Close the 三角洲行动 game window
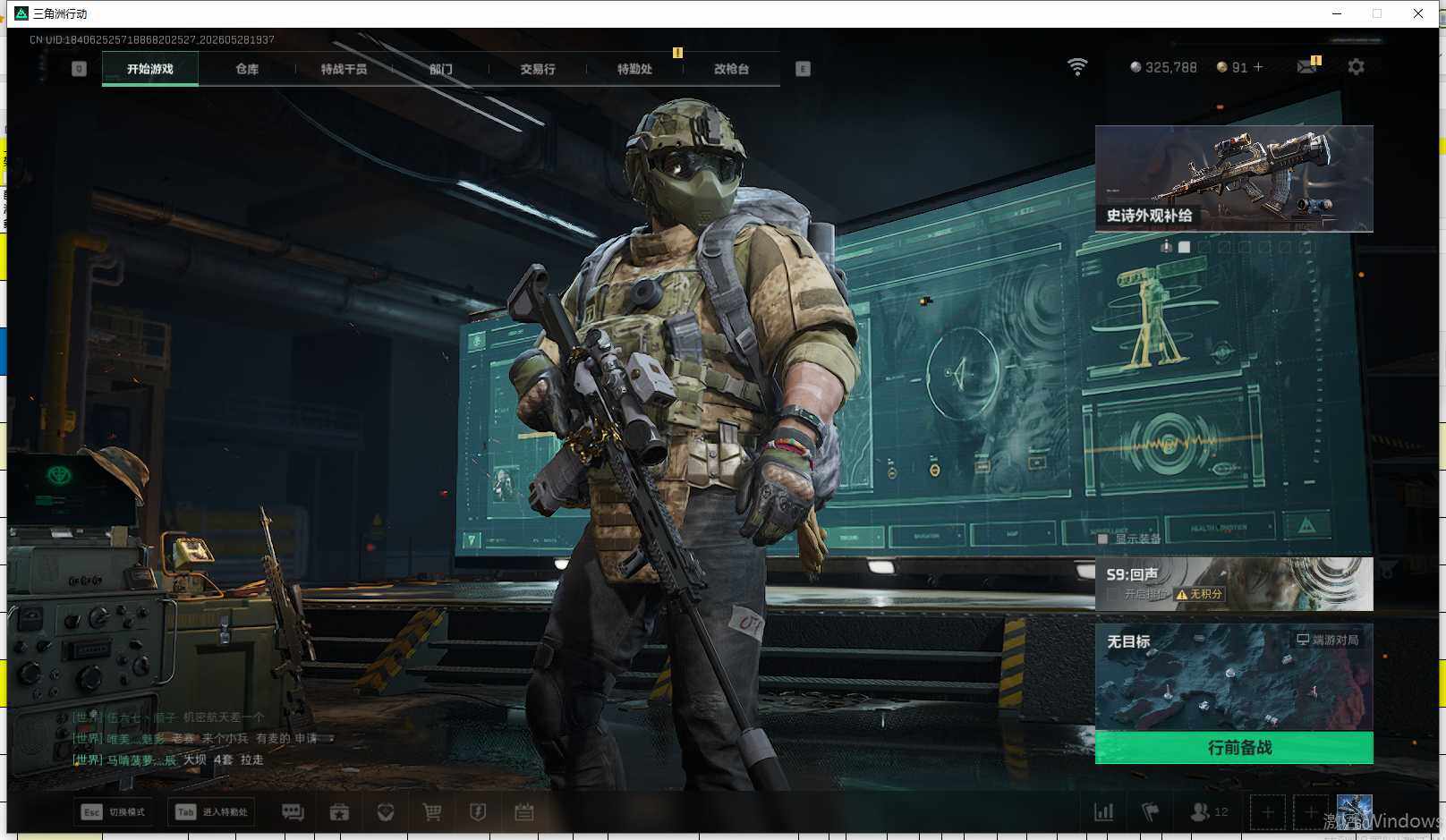Image resolution: width=1446 pixels, height=840 pixels. 1418,13
